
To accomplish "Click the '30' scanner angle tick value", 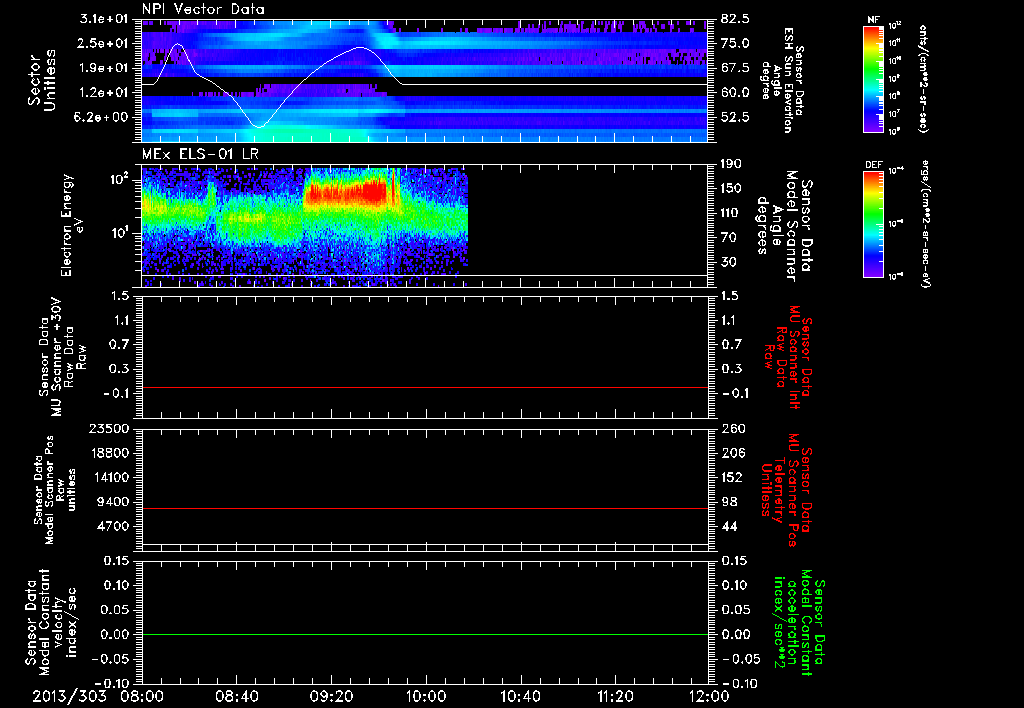I will [729, 262].
